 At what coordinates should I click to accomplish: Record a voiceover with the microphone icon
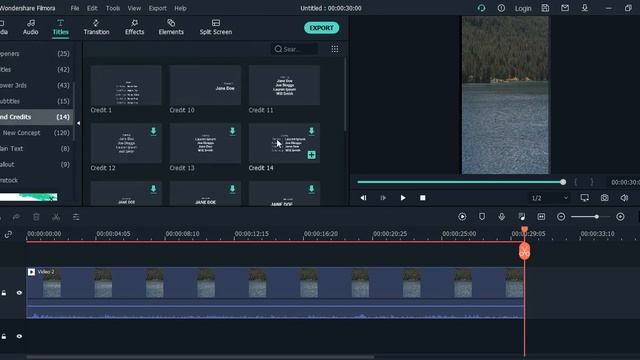502,217
